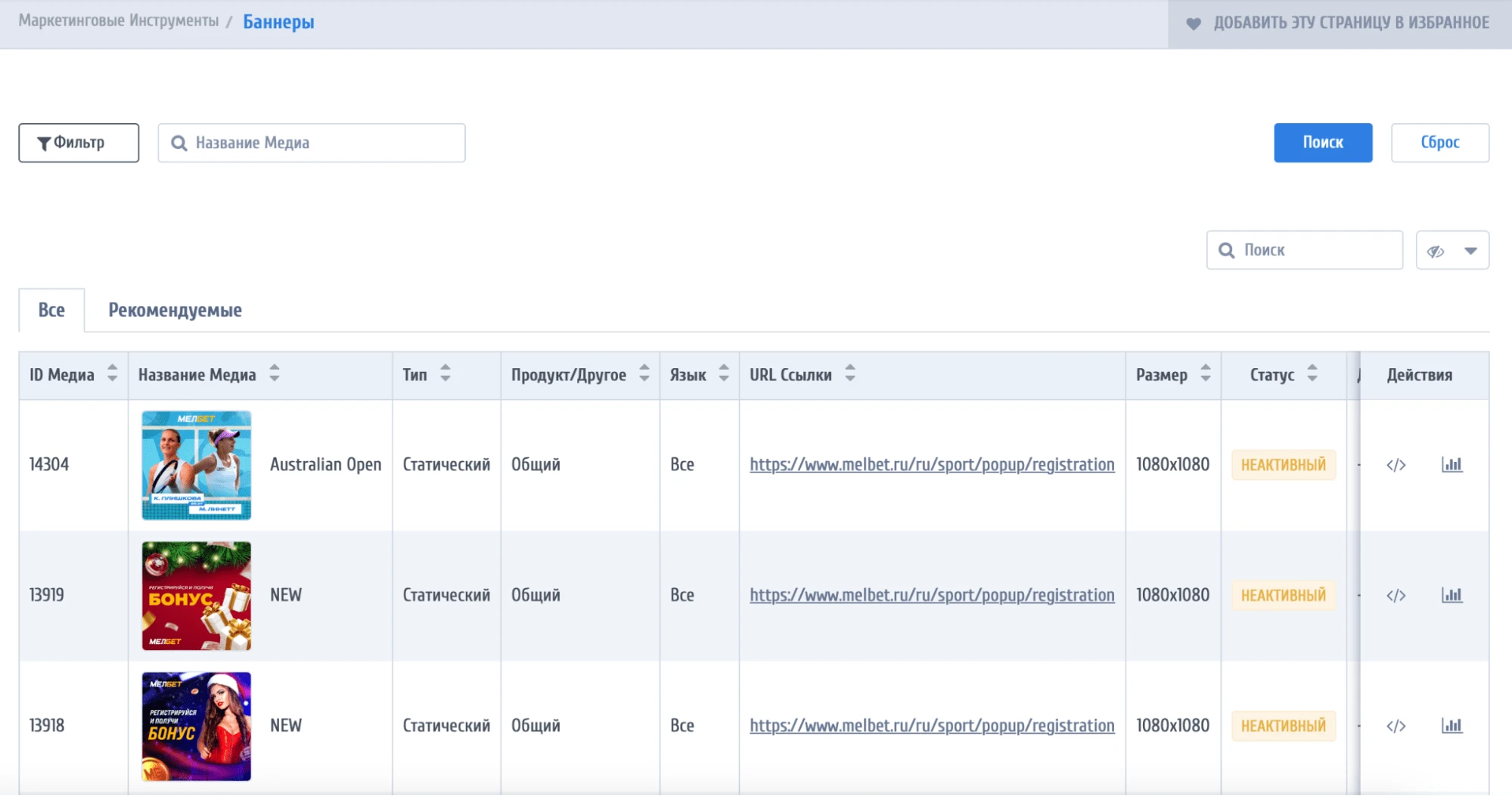Image resolution: width=1512 pixels, height=796 pixels.
Task: Click the blue Поиск button
Action: pyautogui.click(x=1323, y=143)
